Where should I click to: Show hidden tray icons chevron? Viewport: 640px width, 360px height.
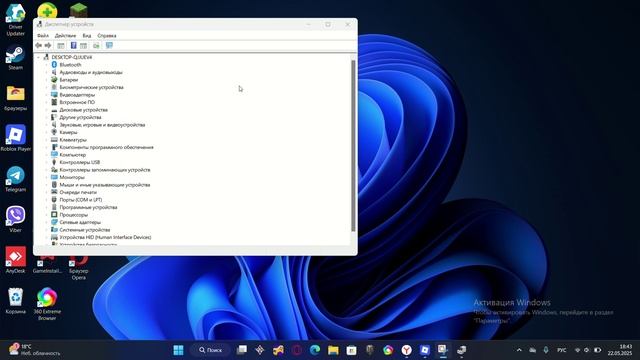pos(519,350)
